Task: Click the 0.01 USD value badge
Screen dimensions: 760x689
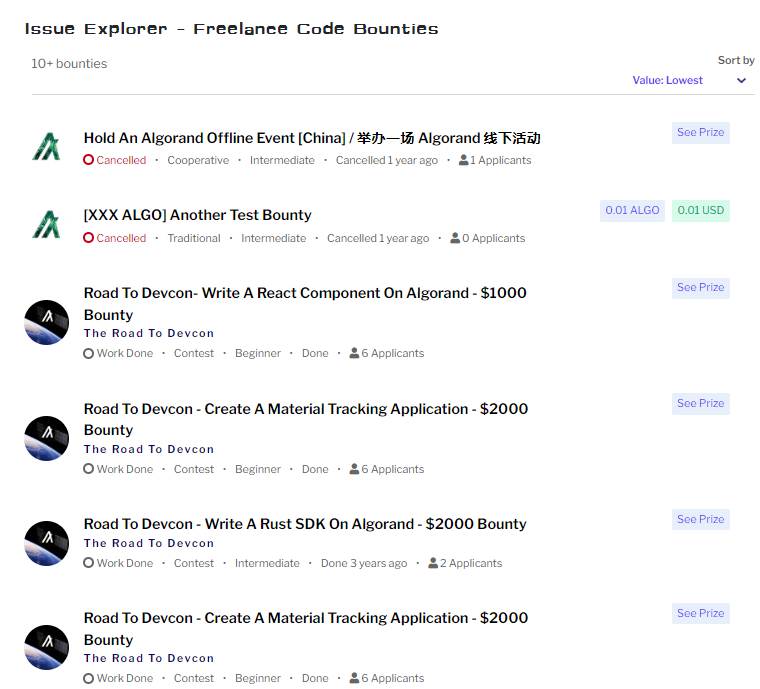Action: coord(700,210)
